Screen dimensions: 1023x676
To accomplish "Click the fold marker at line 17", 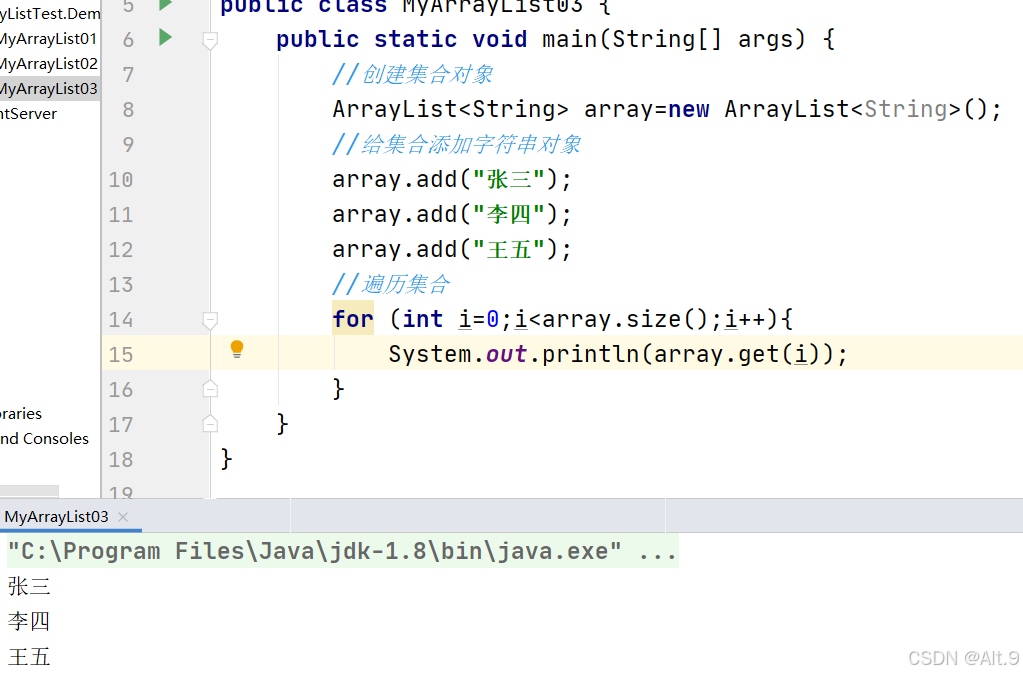I will [209, 423].
